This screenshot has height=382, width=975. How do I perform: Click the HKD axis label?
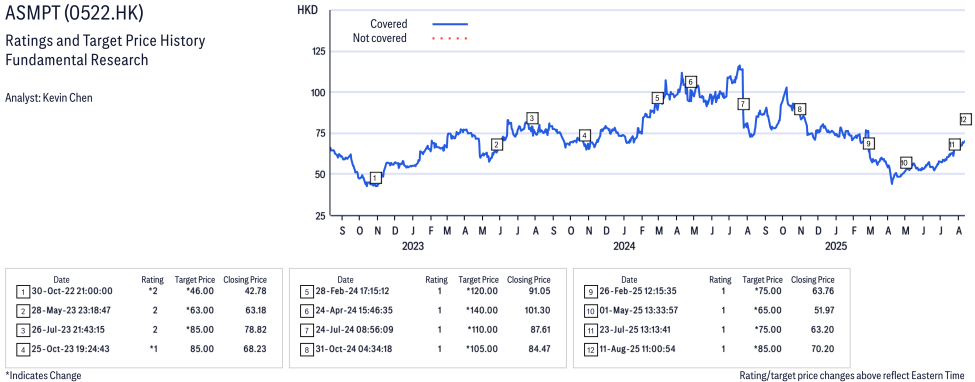pyautogui.click(x=307, y=9)
